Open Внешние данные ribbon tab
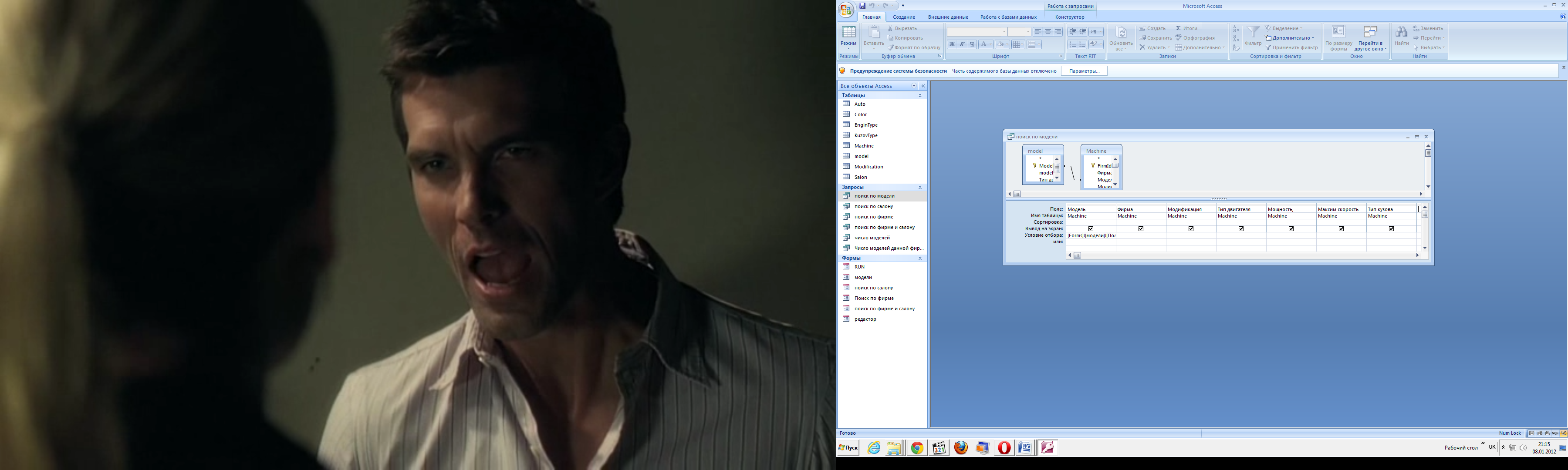1568x470 pixels. [x=948, y=17]
